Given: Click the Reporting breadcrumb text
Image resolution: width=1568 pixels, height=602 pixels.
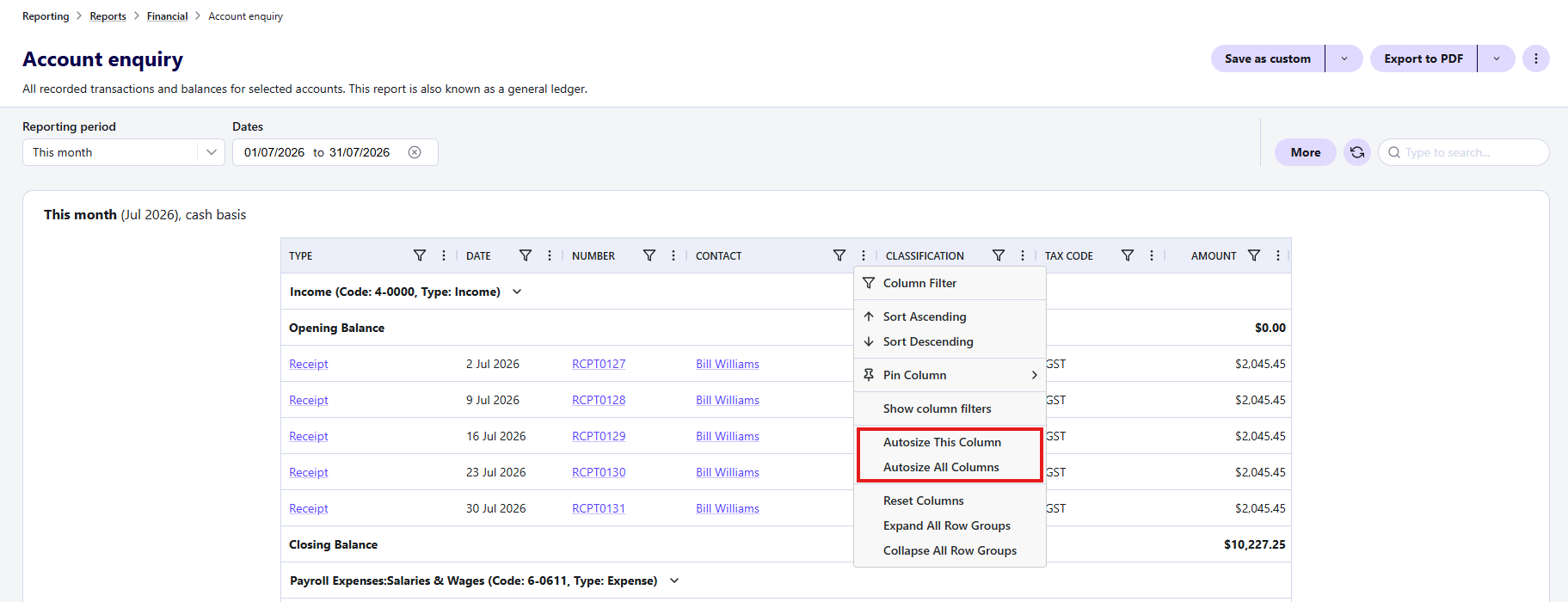Looking at the screenshot, I should click(x=46, y=16).
